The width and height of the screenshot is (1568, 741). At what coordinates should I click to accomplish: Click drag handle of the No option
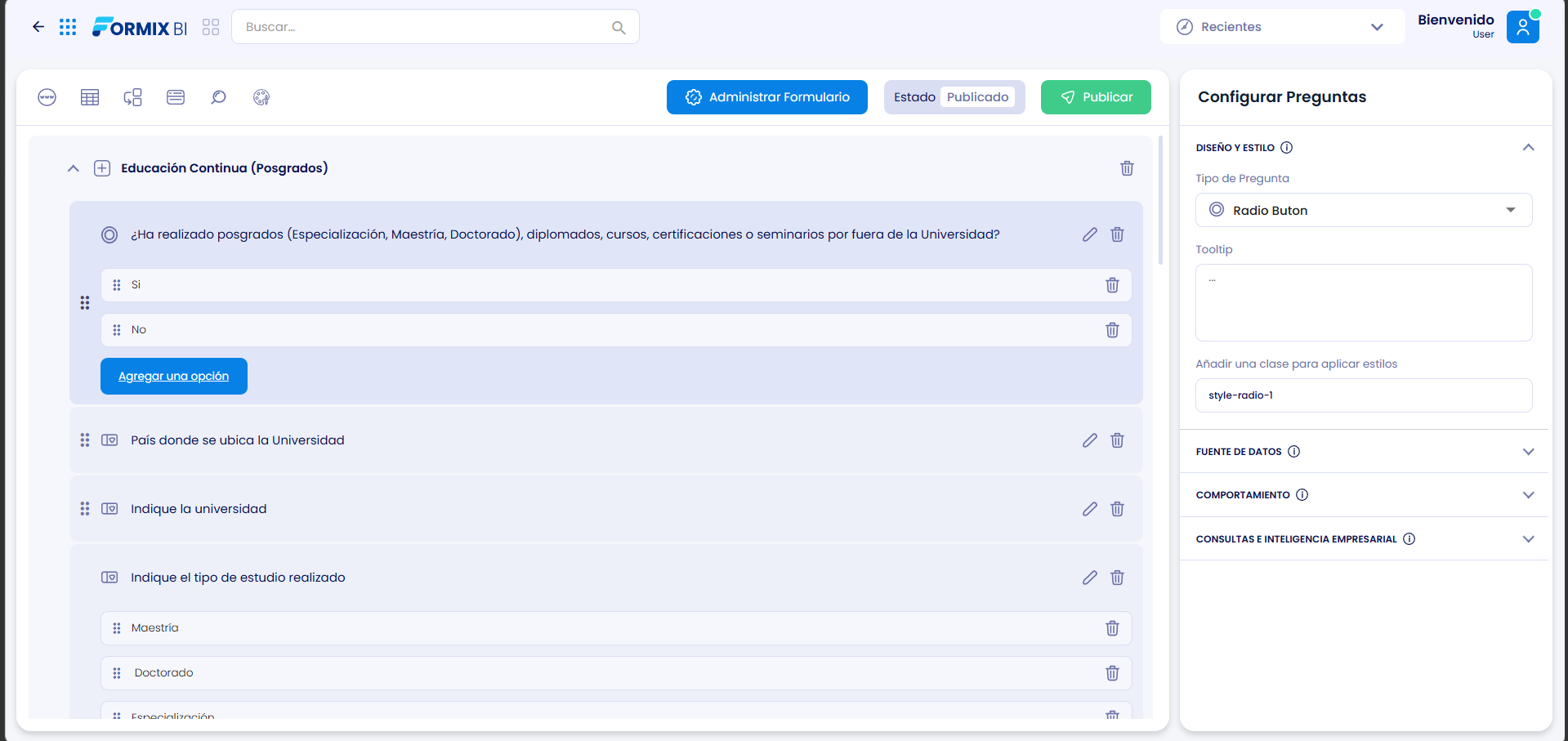point(117,330)
